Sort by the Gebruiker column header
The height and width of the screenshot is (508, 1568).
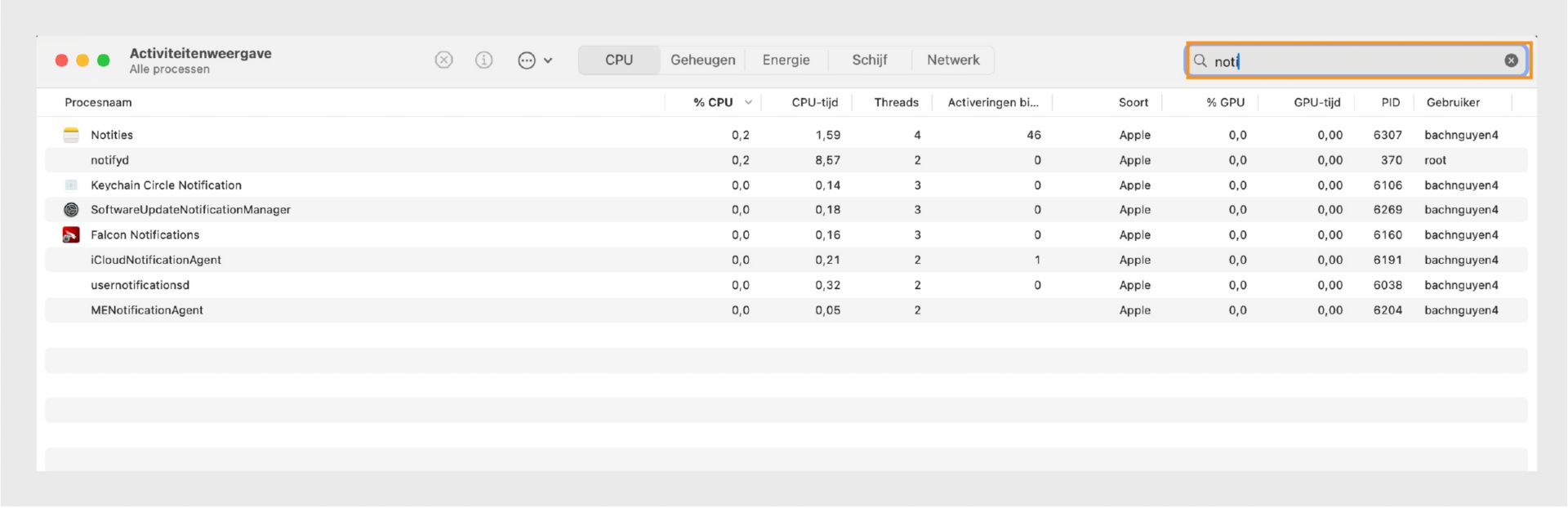(1453, 102)
